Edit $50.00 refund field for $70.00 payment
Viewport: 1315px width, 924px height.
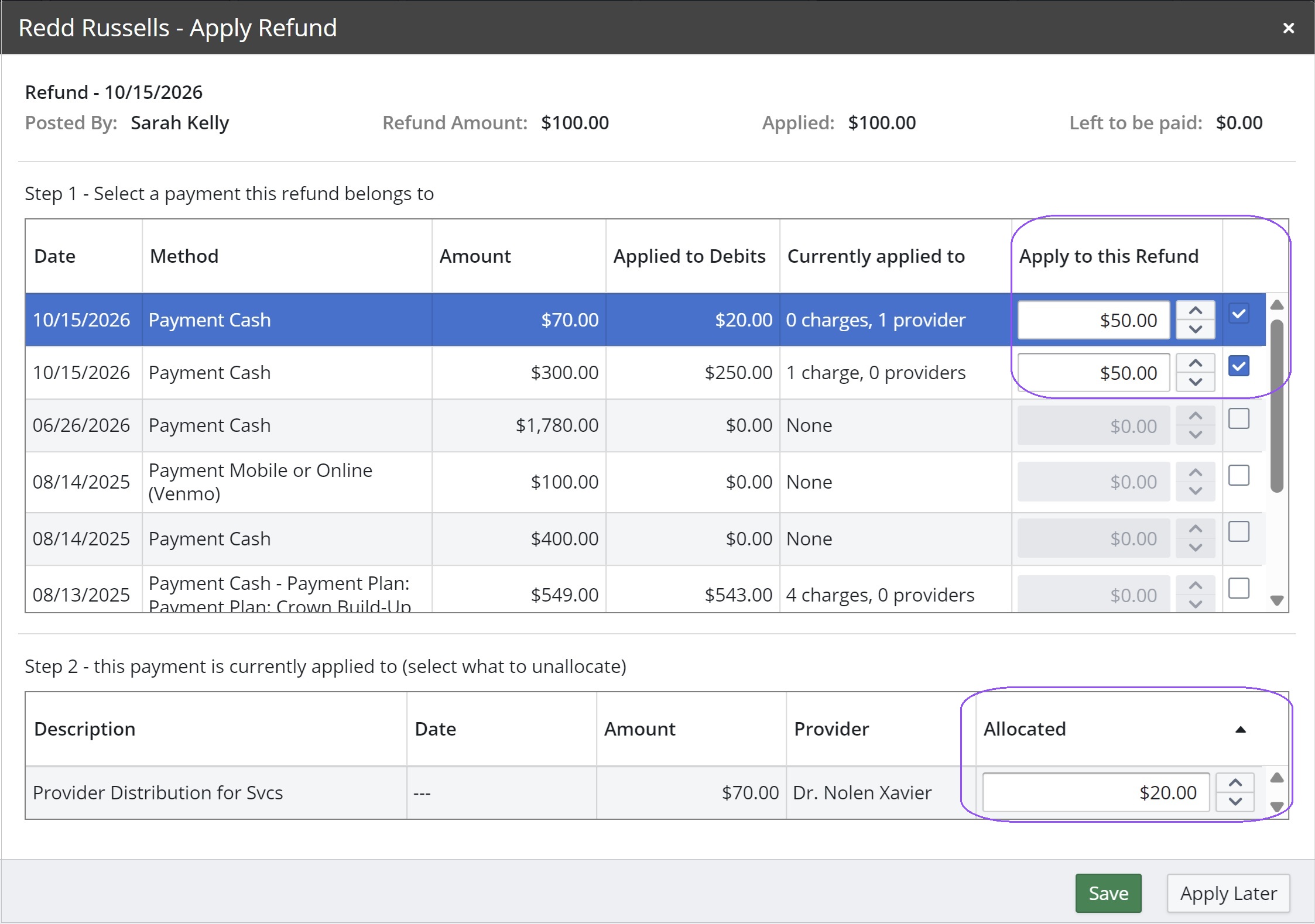click(1094, 320)
